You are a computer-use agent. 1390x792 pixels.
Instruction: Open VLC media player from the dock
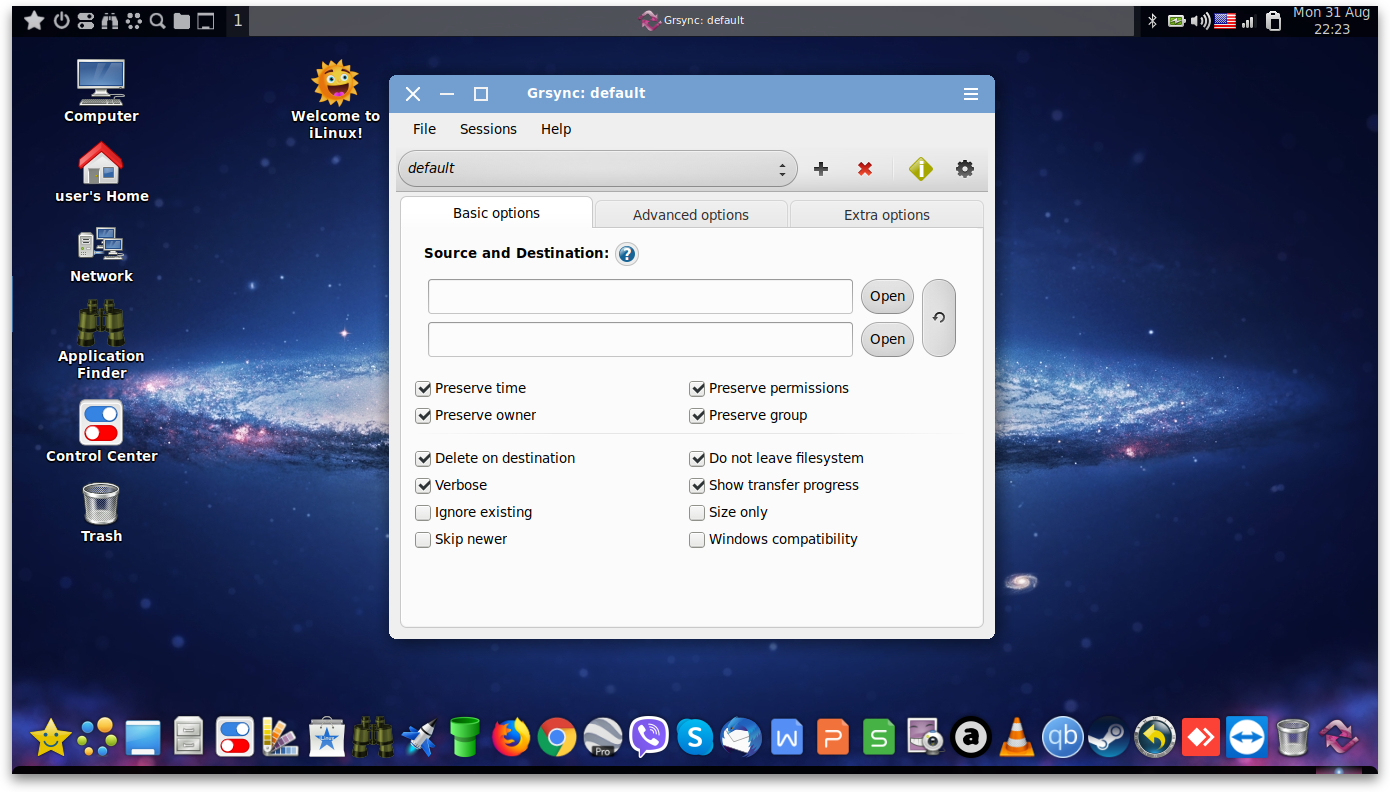pyautogui.click(x=1017, y=738)
